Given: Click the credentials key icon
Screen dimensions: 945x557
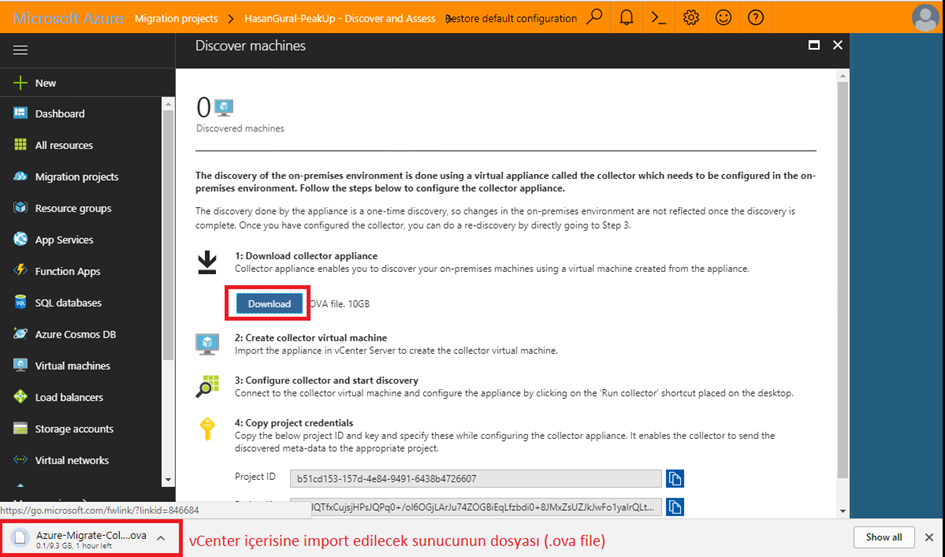Looking at the screenshot, I should (207, 429).
